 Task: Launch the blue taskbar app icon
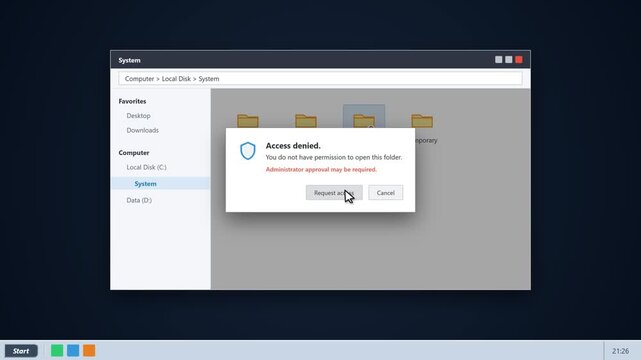click(73, 350)
